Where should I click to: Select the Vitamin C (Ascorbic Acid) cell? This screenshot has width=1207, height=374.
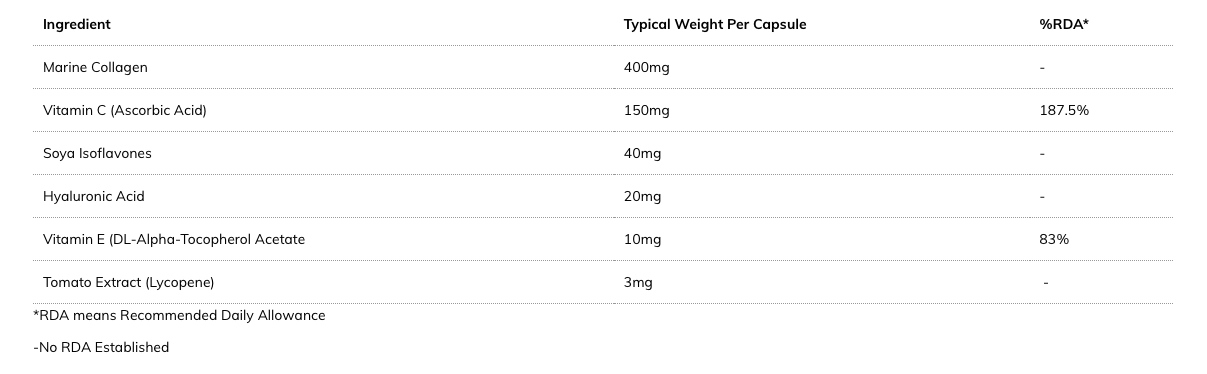point(125,110)
